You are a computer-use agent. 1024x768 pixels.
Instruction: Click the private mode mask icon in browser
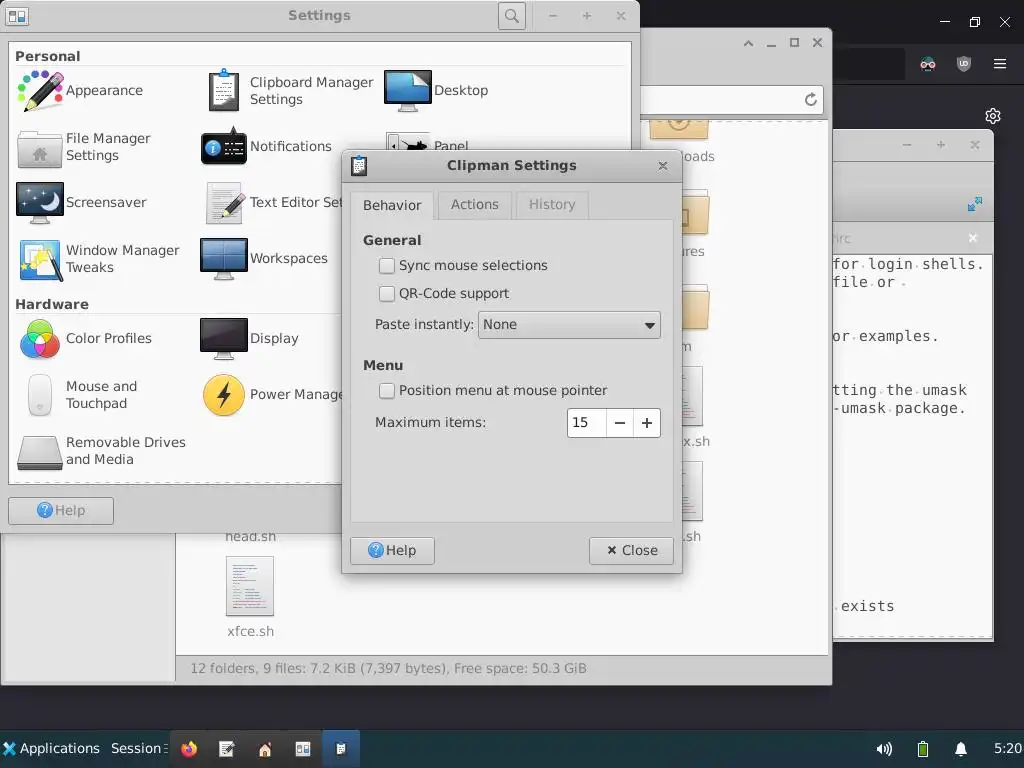[x=928, y=63]
